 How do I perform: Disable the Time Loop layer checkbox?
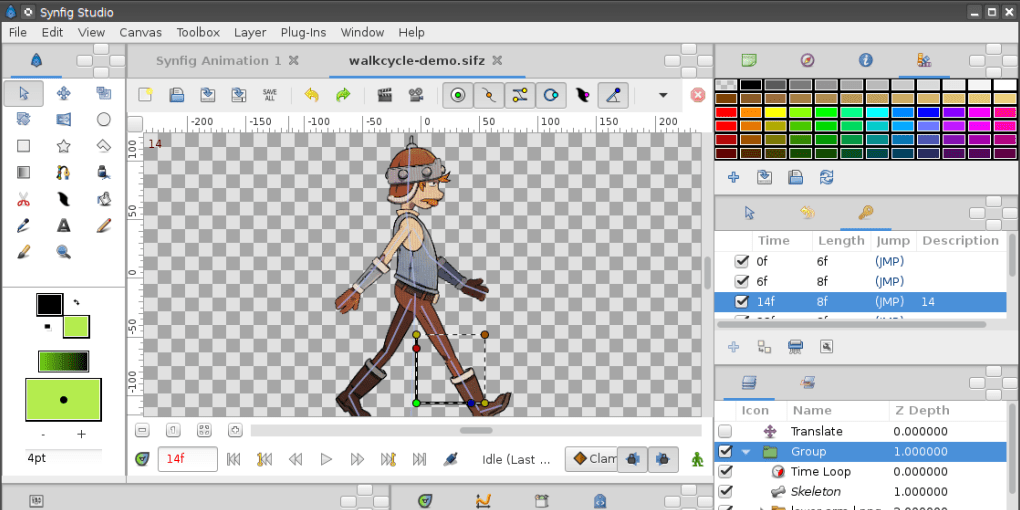pos(726,471)
